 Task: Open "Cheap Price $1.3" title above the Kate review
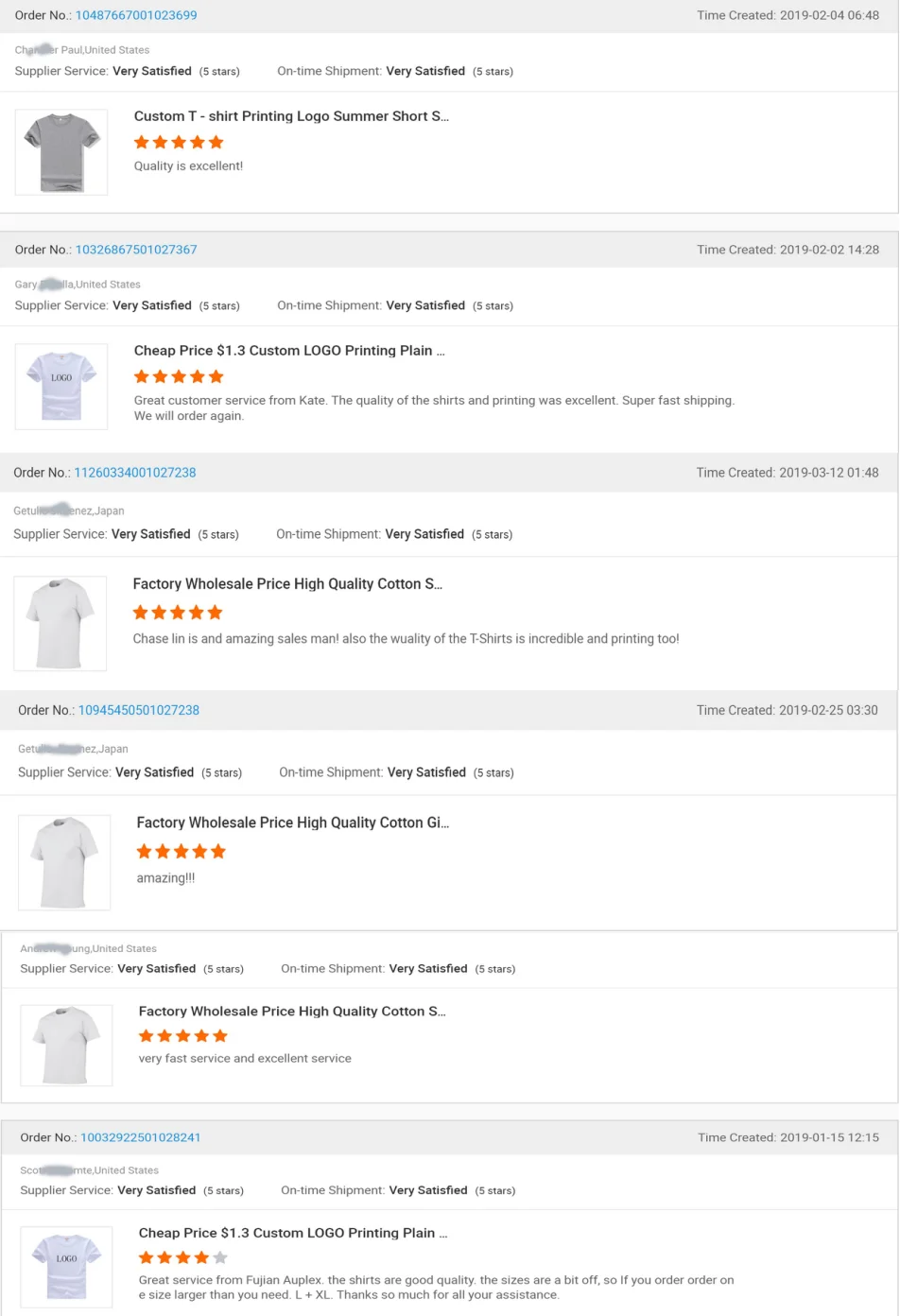pos(289,351)
